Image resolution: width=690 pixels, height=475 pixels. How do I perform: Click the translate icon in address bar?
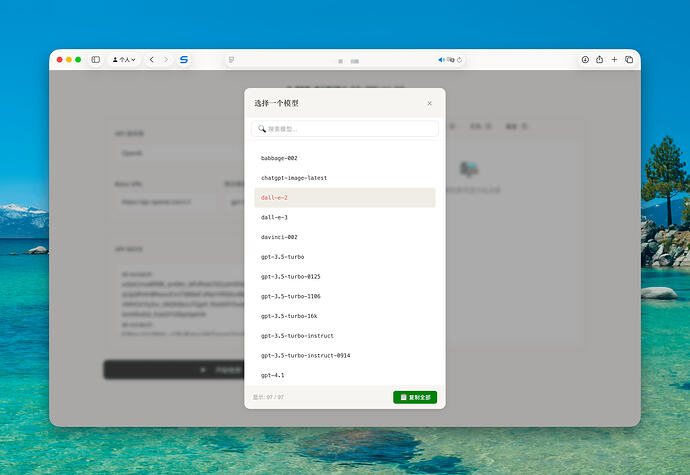(x=451, y=60)
